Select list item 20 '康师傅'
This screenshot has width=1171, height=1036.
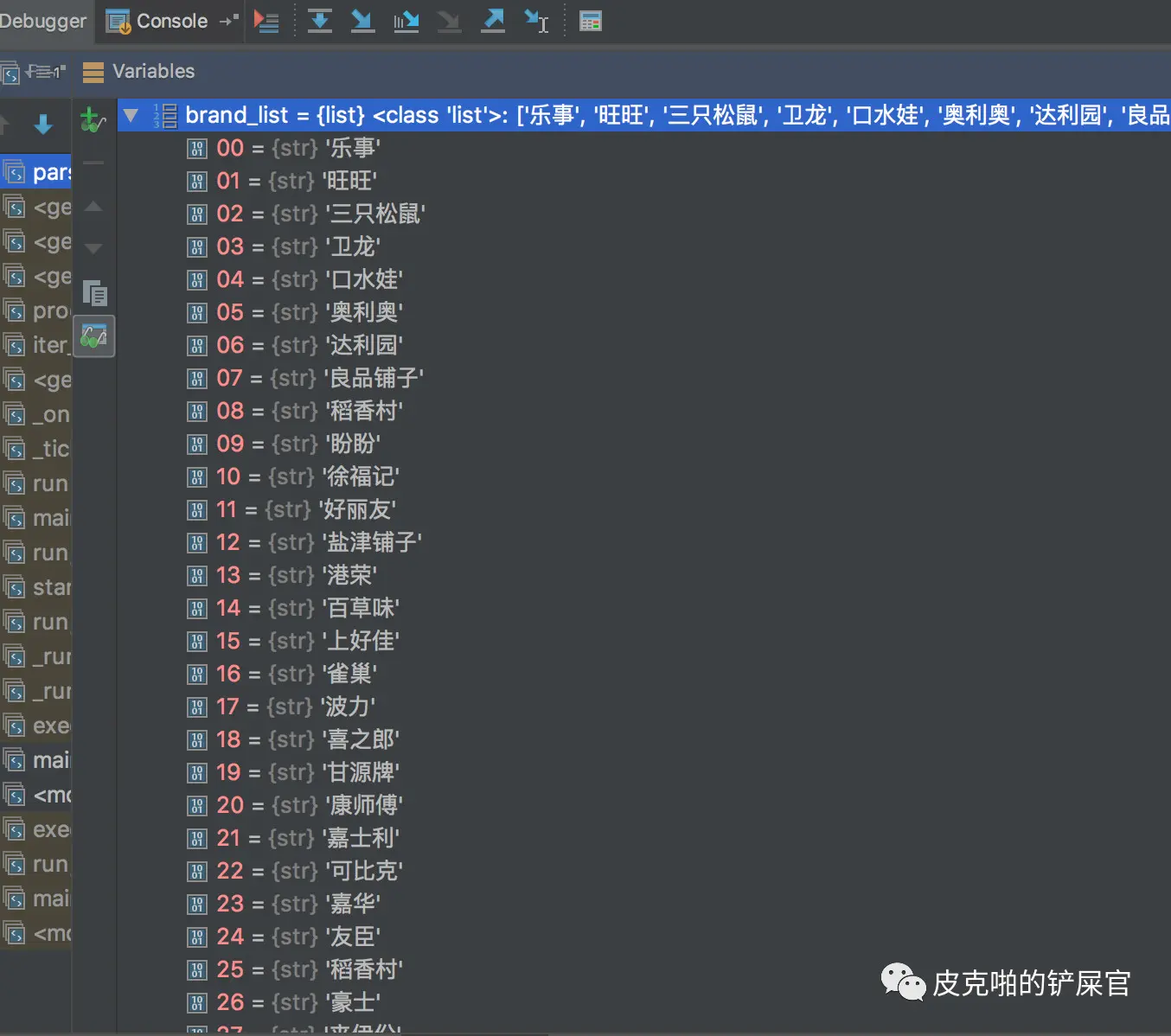click(x=643, y=805)
